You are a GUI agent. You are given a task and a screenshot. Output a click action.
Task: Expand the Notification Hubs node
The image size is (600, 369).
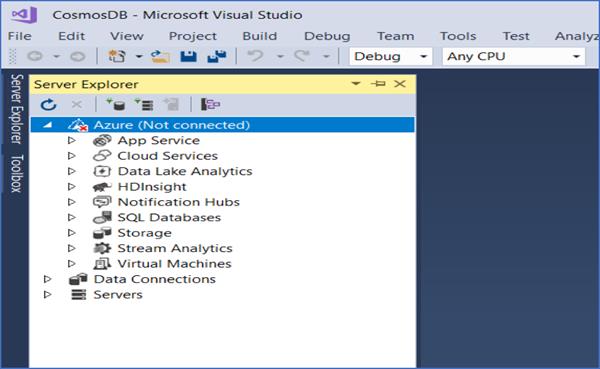(x=71, y=202)
